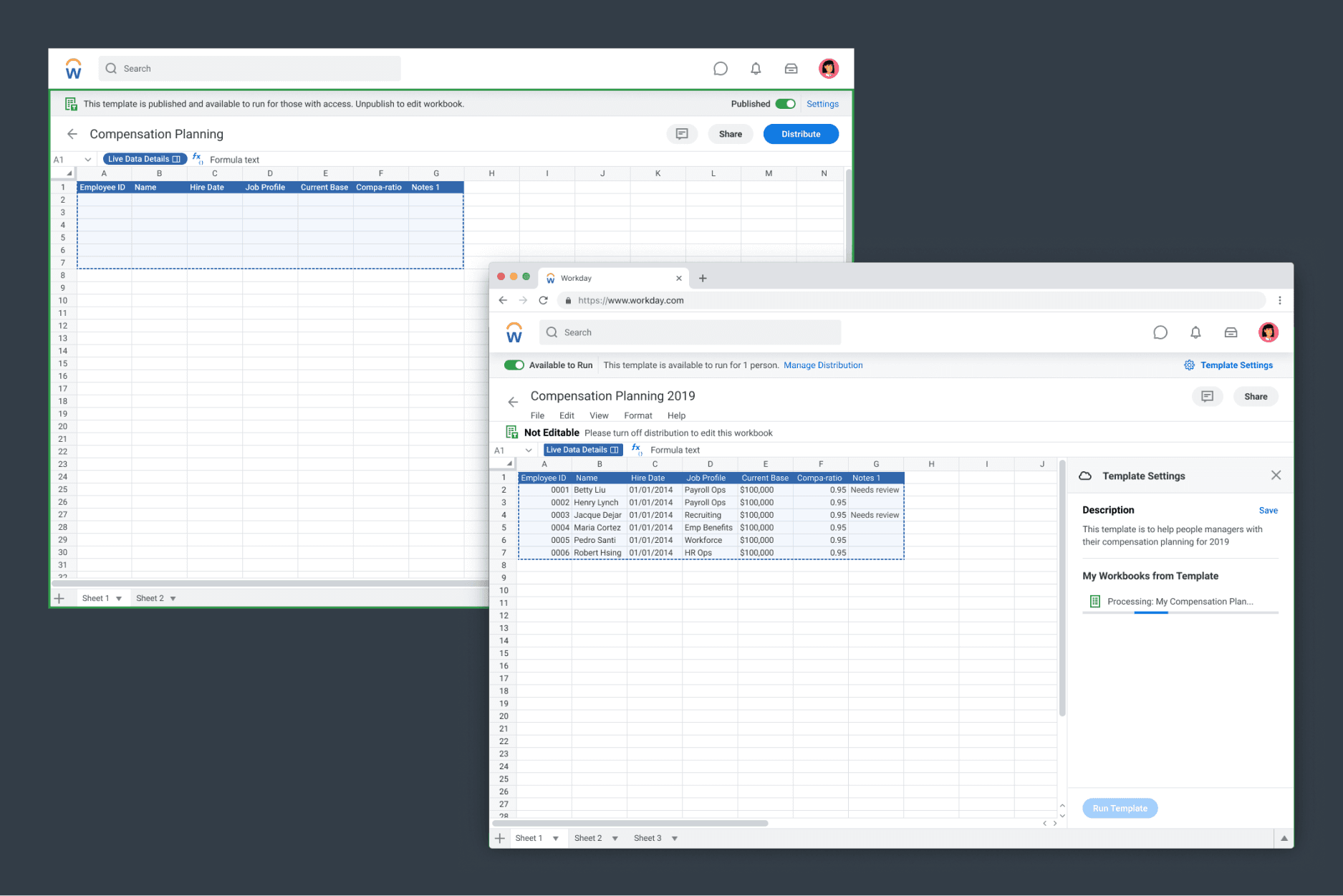Click formula fx icon in back window

tap(198, 159)
